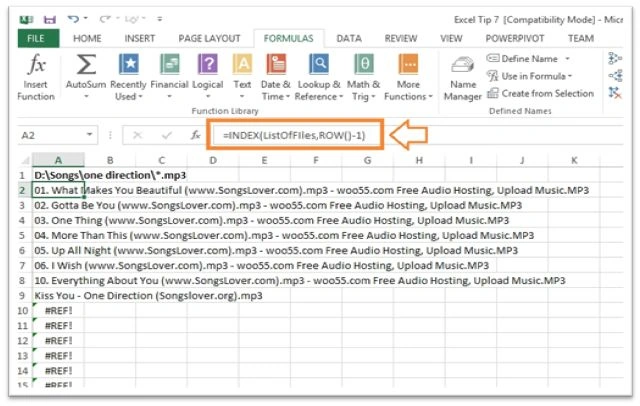640x406 pixels.
Task: Select column H header
Action: (419, 160)
